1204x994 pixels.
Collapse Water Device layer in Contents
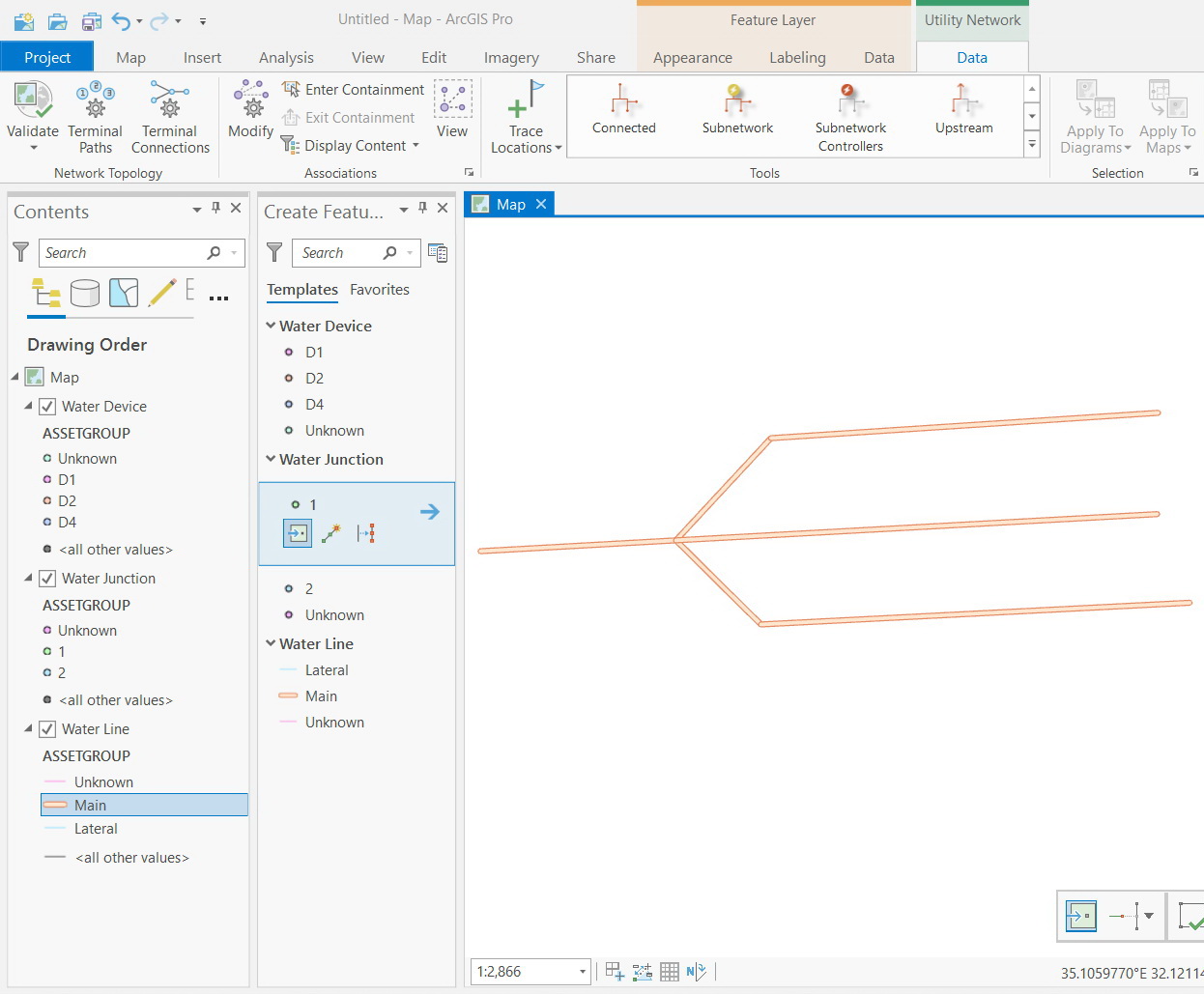[28, 407]
